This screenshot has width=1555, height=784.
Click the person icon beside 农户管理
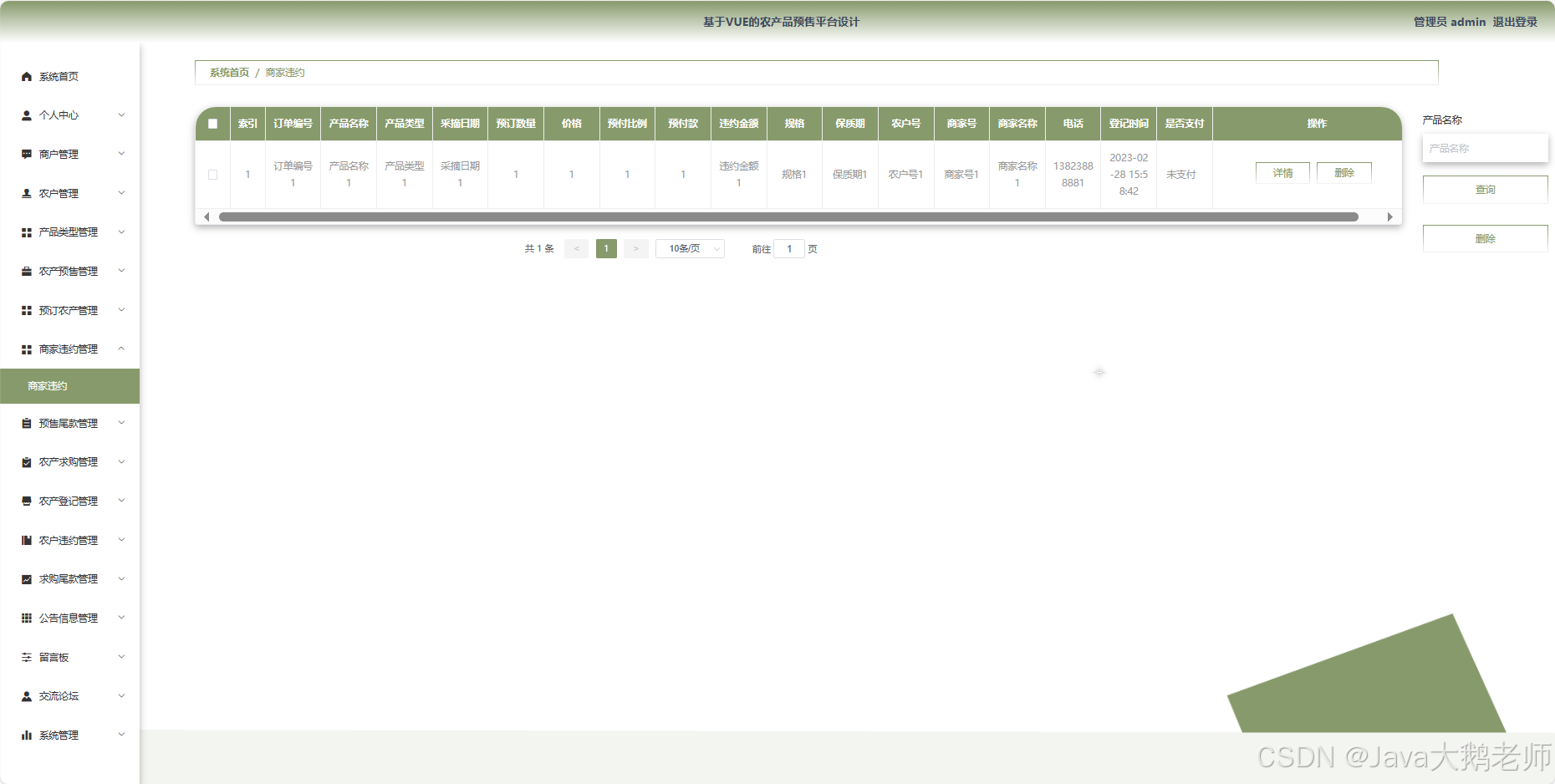(x=27, y=194)
